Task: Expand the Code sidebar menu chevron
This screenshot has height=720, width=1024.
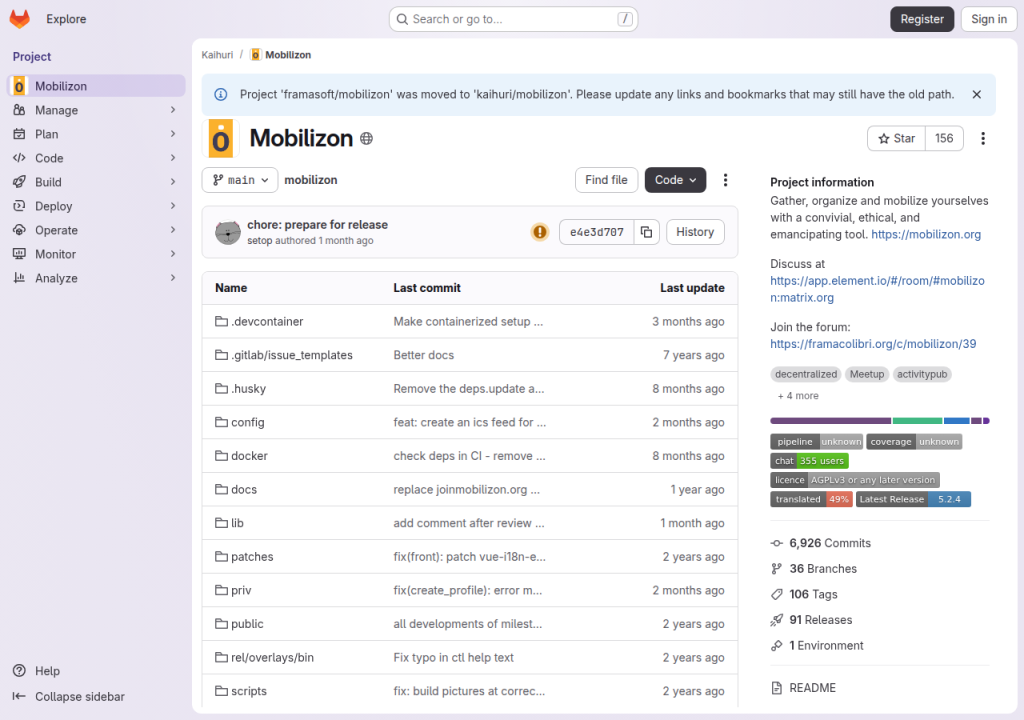Action: (x=173, y=157)
